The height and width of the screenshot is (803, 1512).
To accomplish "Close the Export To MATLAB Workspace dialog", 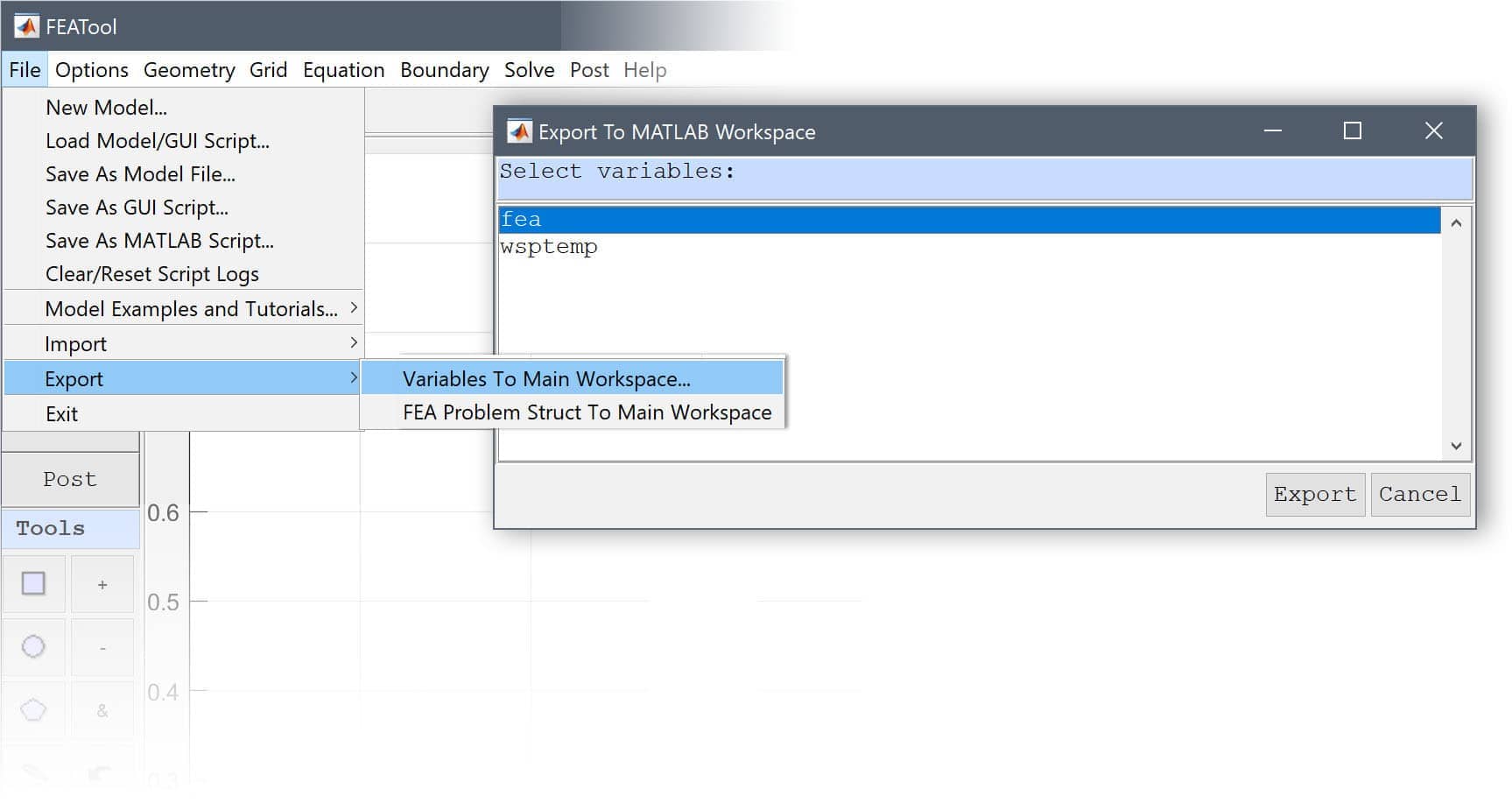I will [1434, 131].
